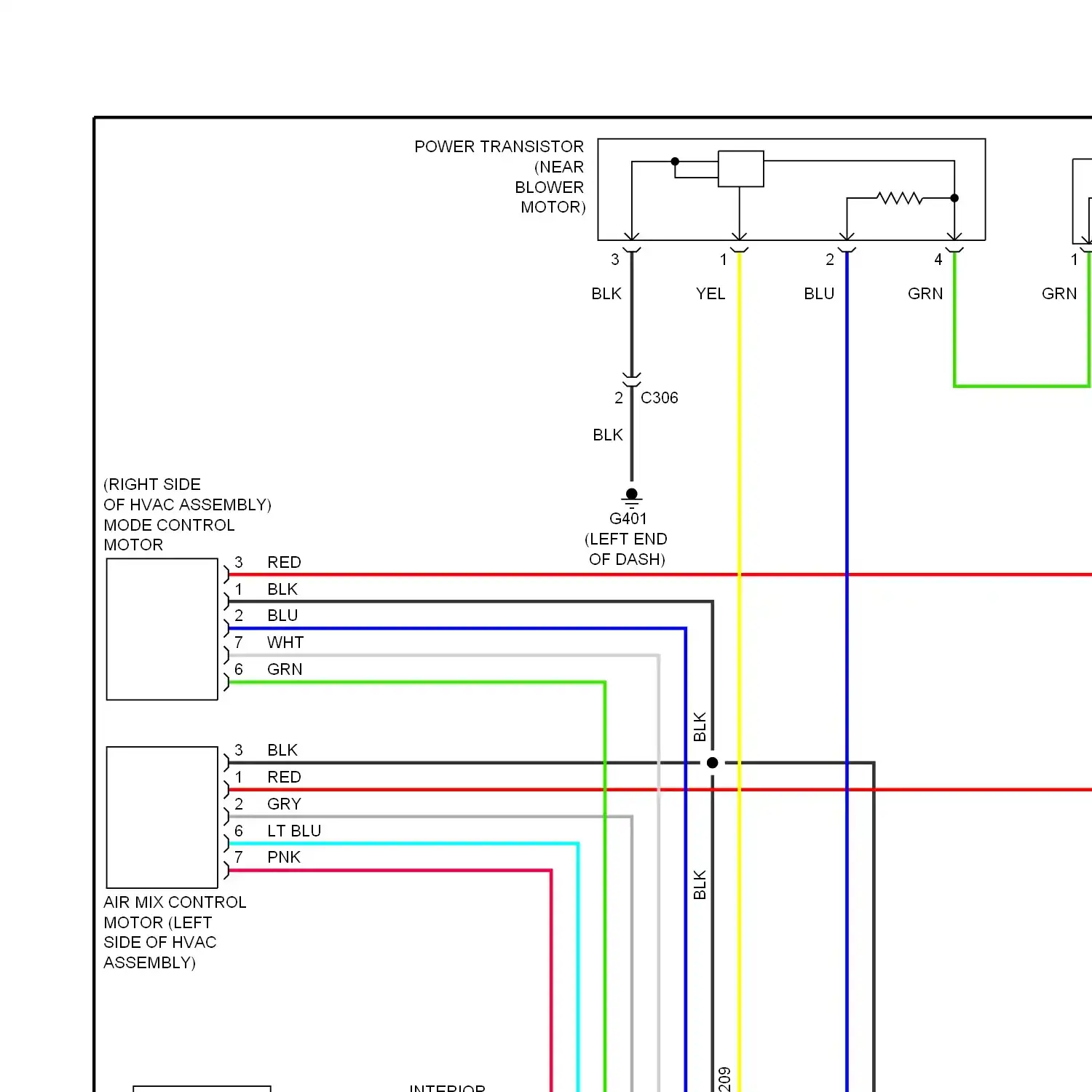Click the G401 ground symbol

coord(631,498)
